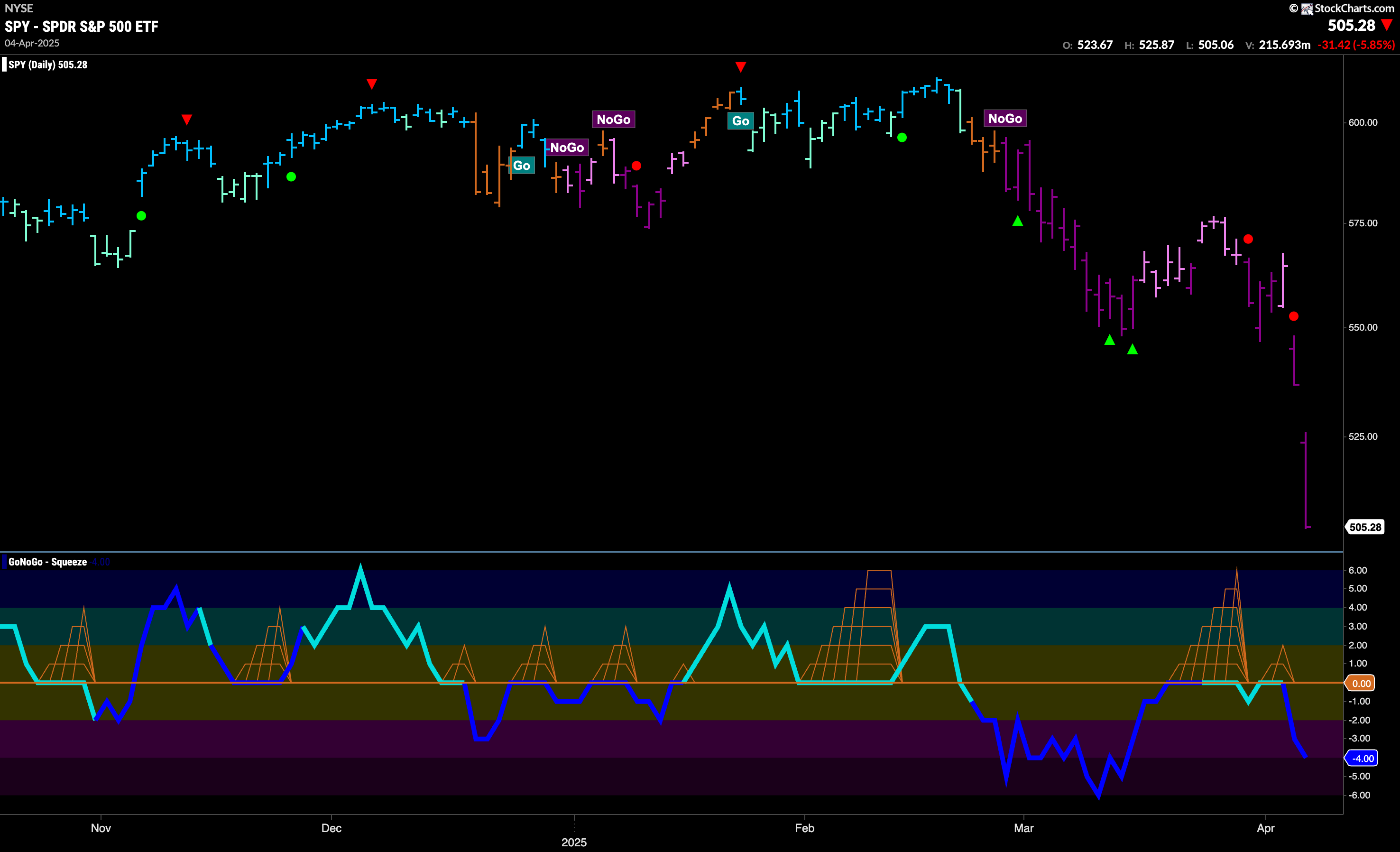This screenshot has height=852, width=1400.
Task: Select the Apr label on the time axis
Action: pos(1265,828)
